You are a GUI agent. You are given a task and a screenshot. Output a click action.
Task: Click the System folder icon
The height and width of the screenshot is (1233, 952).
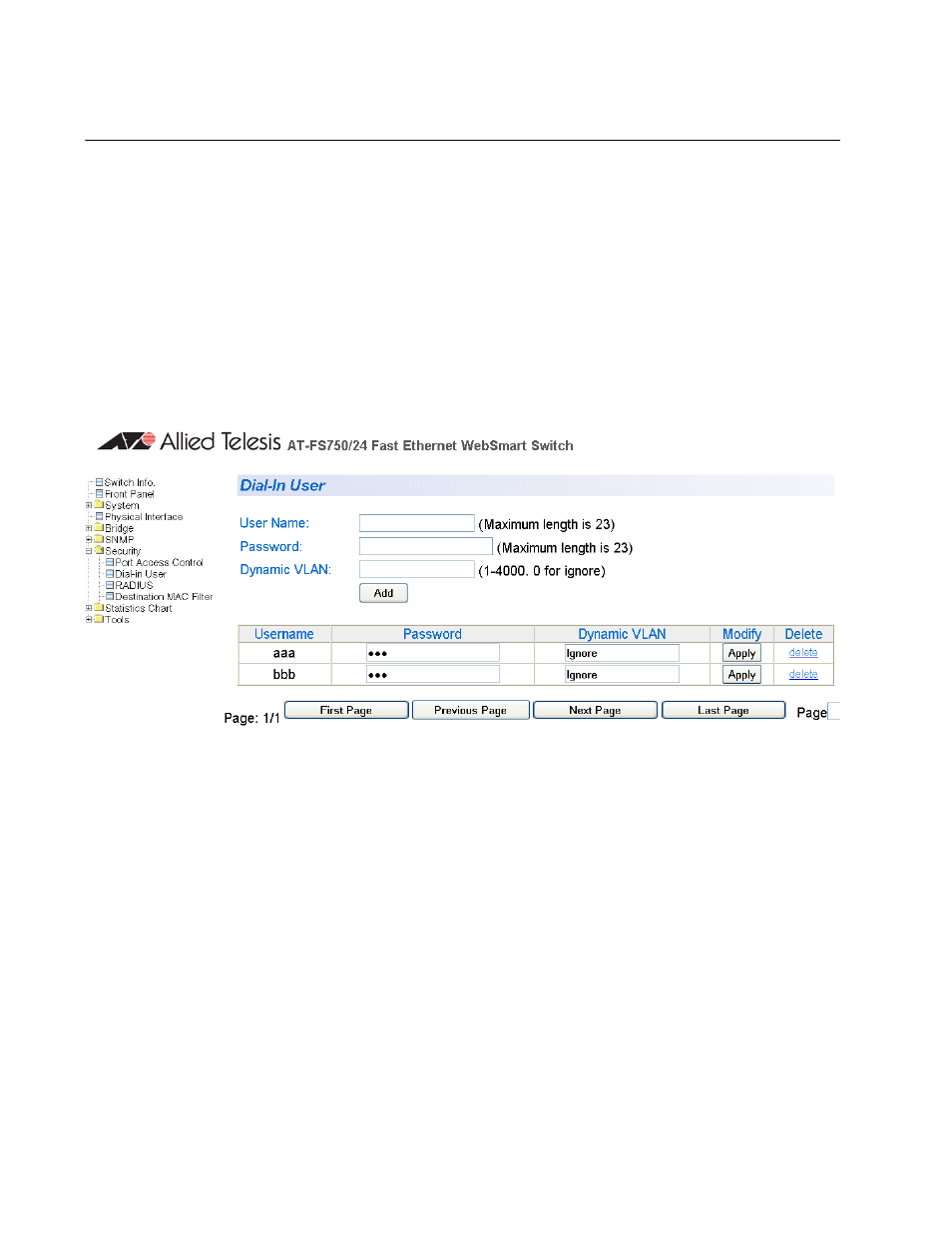click(99, 505)
